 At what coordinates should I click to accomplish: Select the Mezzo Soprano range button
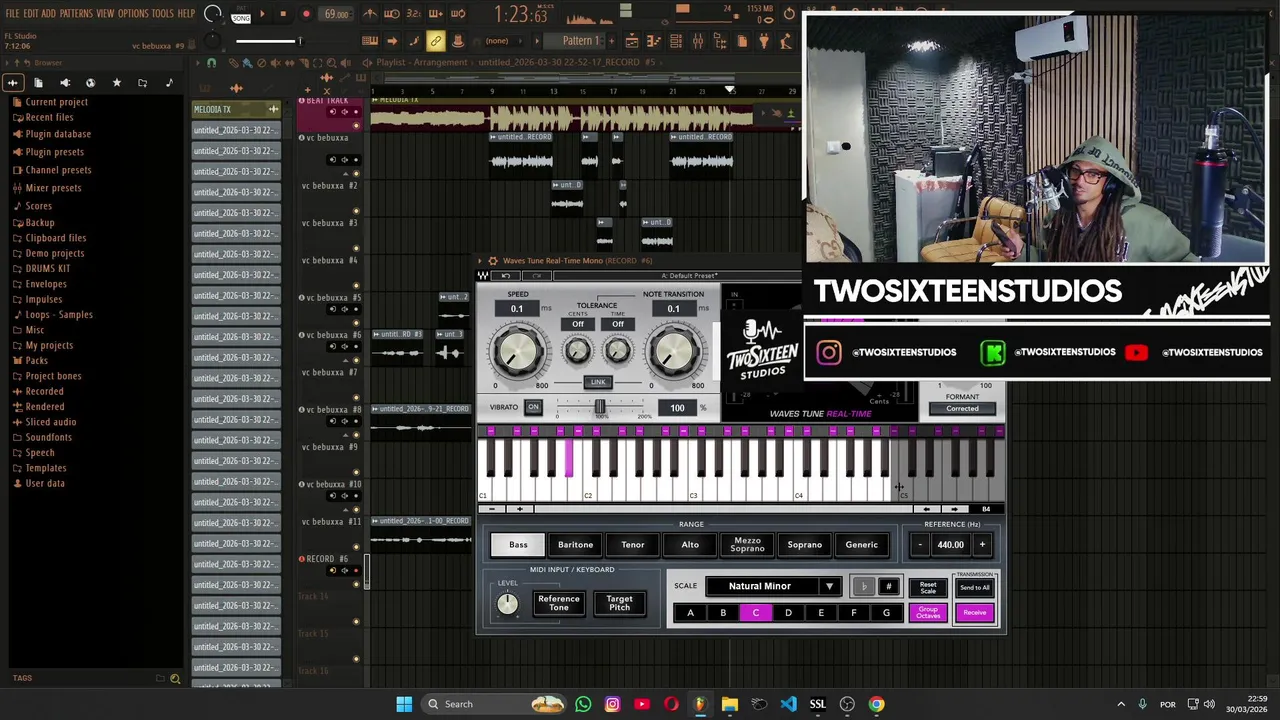(x=747, y=545)
